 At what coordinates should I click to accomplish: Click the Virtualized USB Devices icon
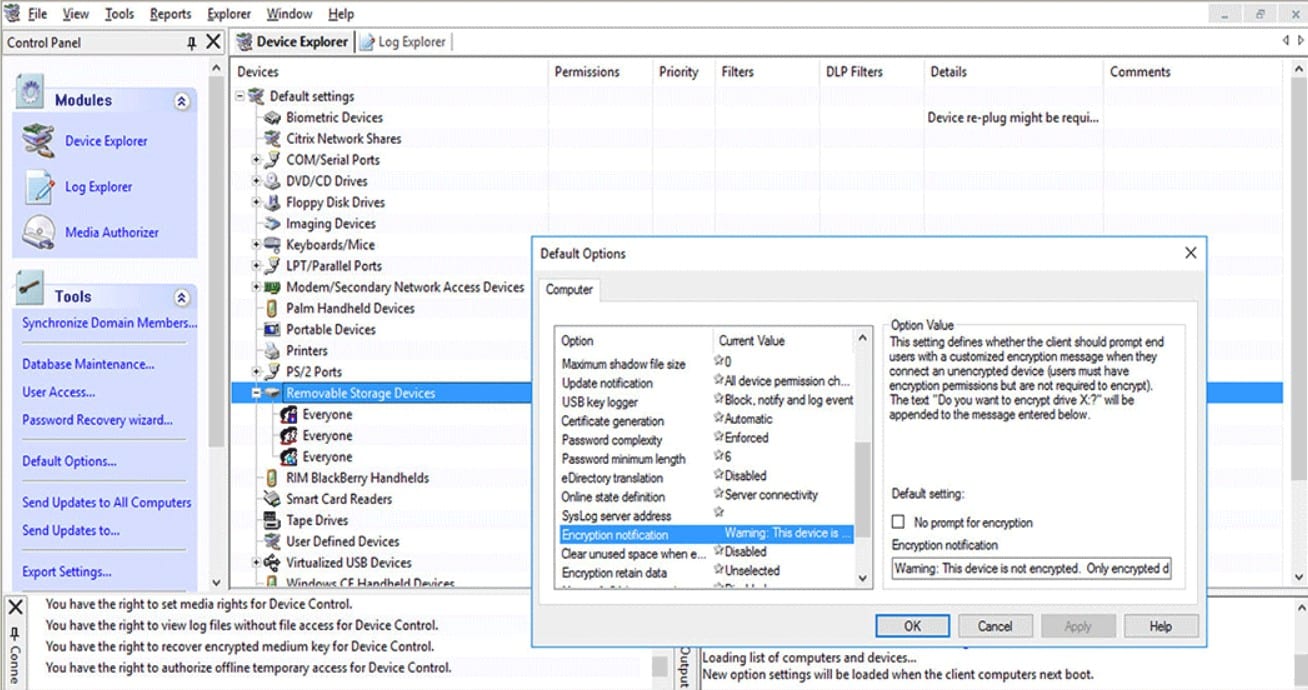[x=271, y=563]
